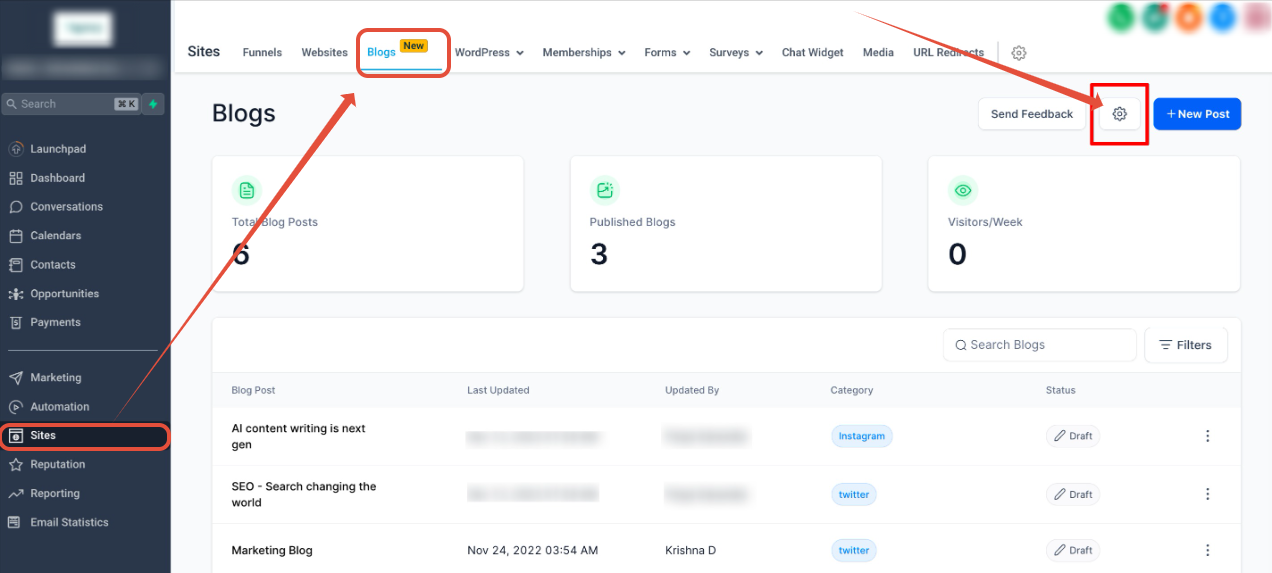Click the Calendars sidebar icon
This screenshot has height=573, width=1272.
[x=15, y=236]
